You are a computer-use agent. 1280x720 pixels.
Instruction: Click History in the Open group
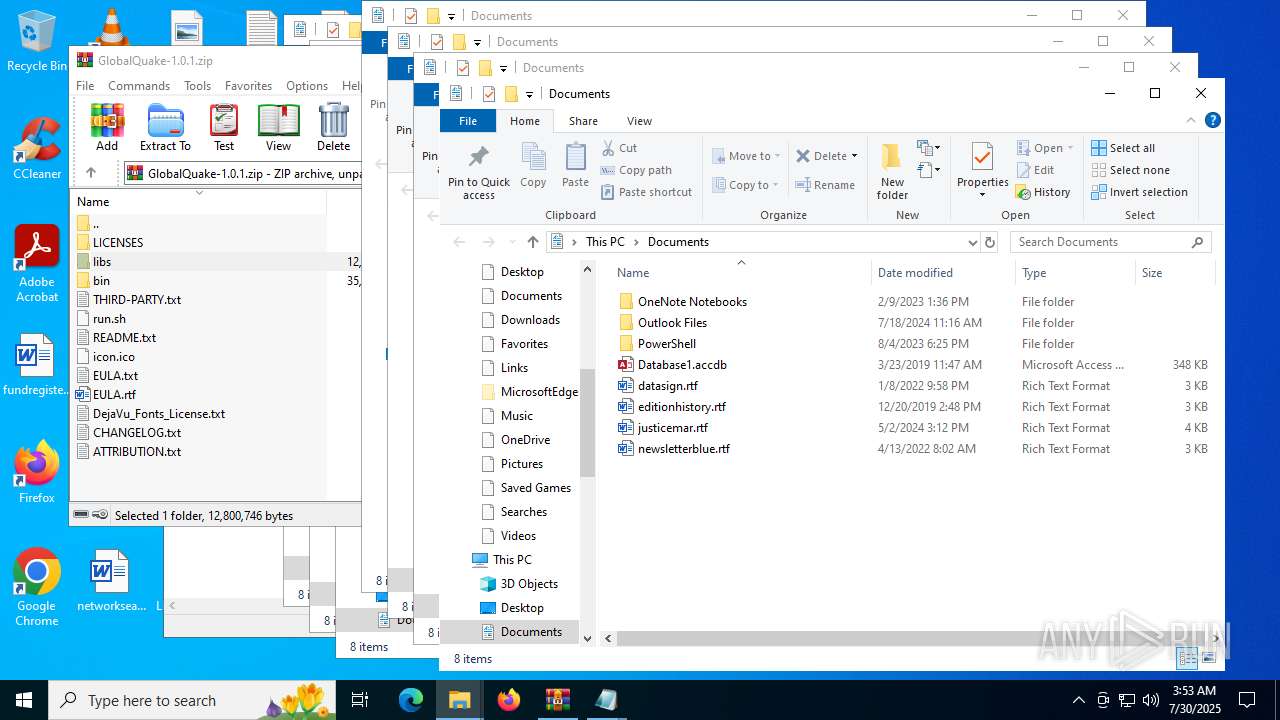point(1043,192)
